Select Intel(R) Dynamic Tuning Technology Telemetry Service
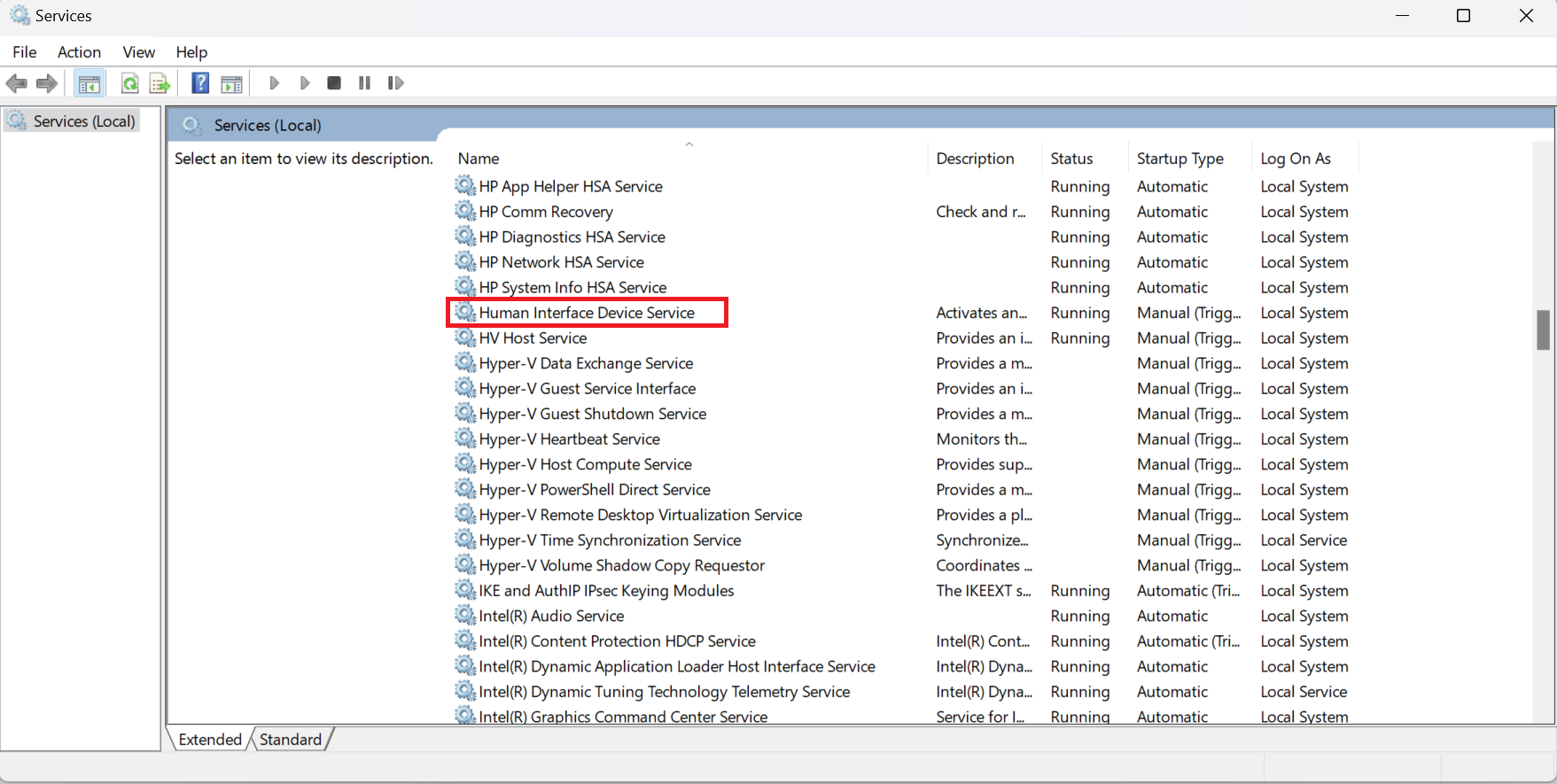 pyautogui.click(x=665, y=692)
